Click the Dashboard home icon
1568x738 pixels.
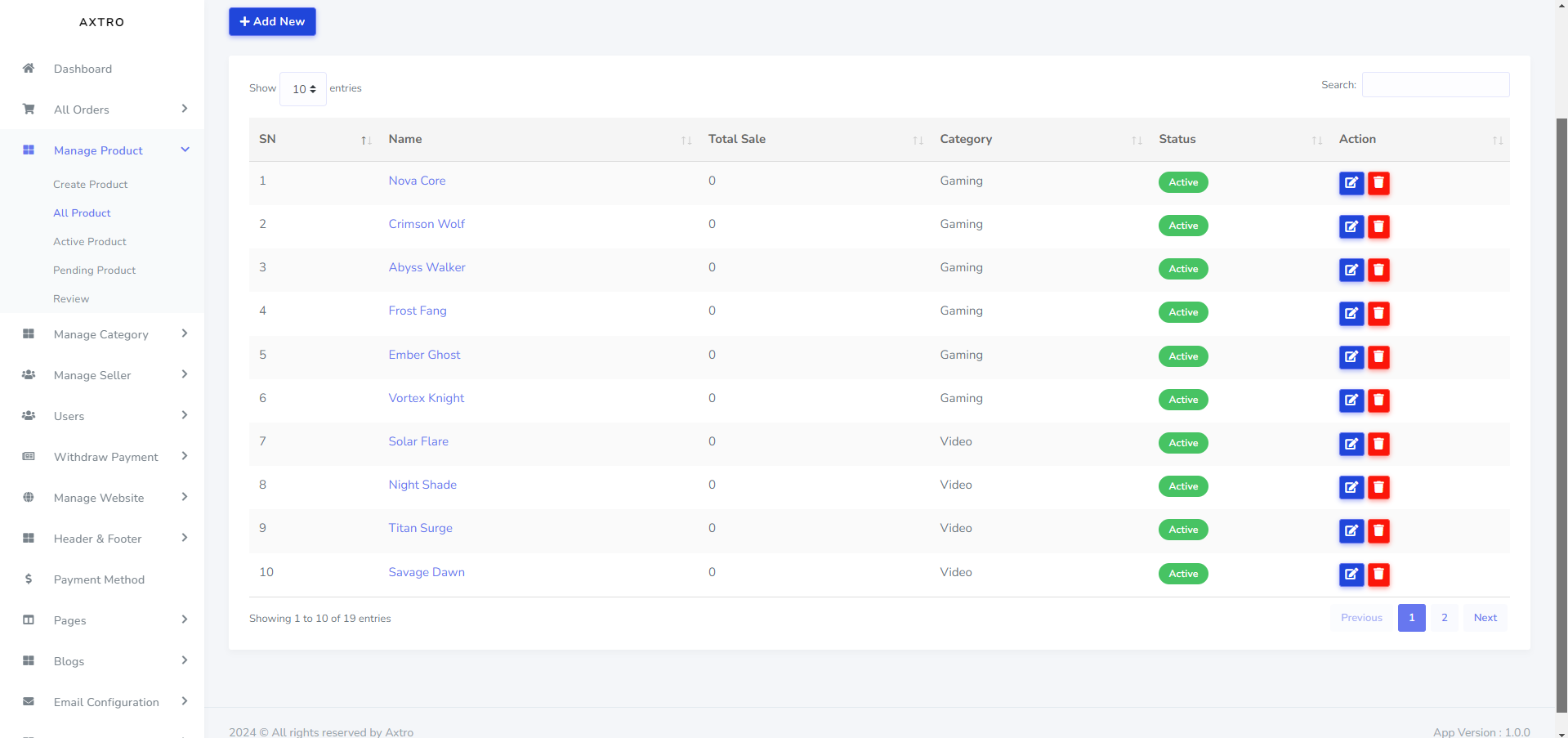[x=29, y=69]
